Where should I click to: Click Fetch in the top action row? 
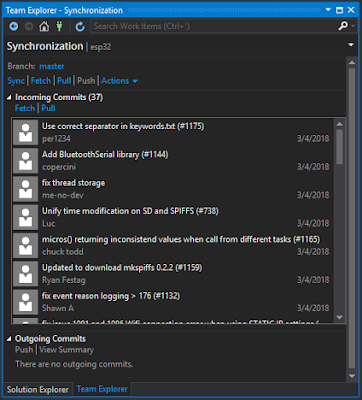pos(41,81)
